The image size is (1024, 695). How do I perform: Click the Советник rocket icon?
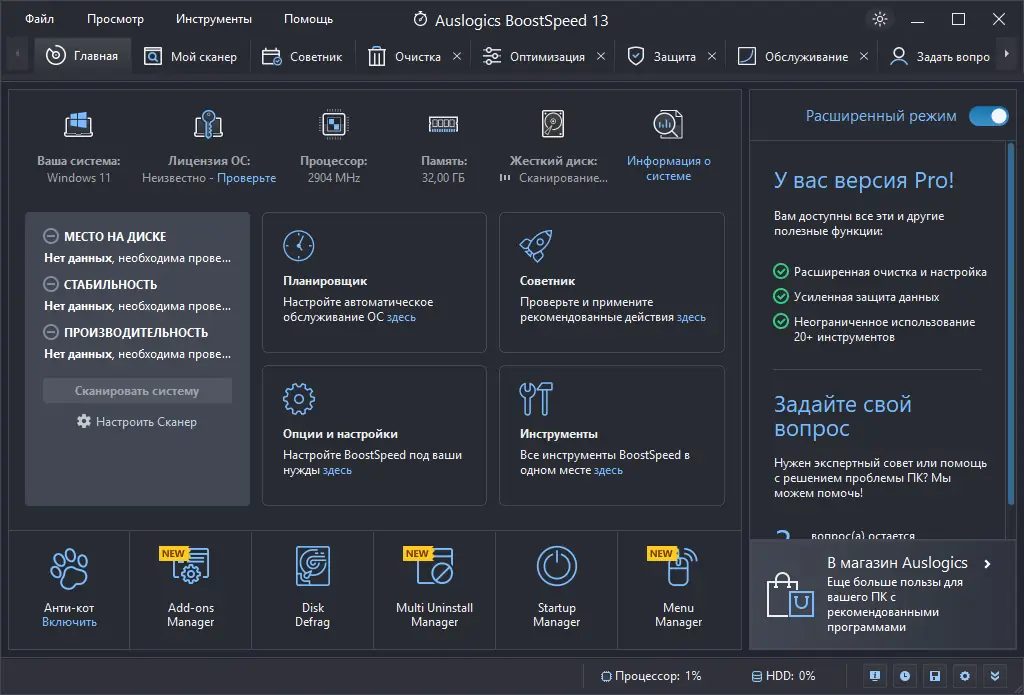[536, 246]
